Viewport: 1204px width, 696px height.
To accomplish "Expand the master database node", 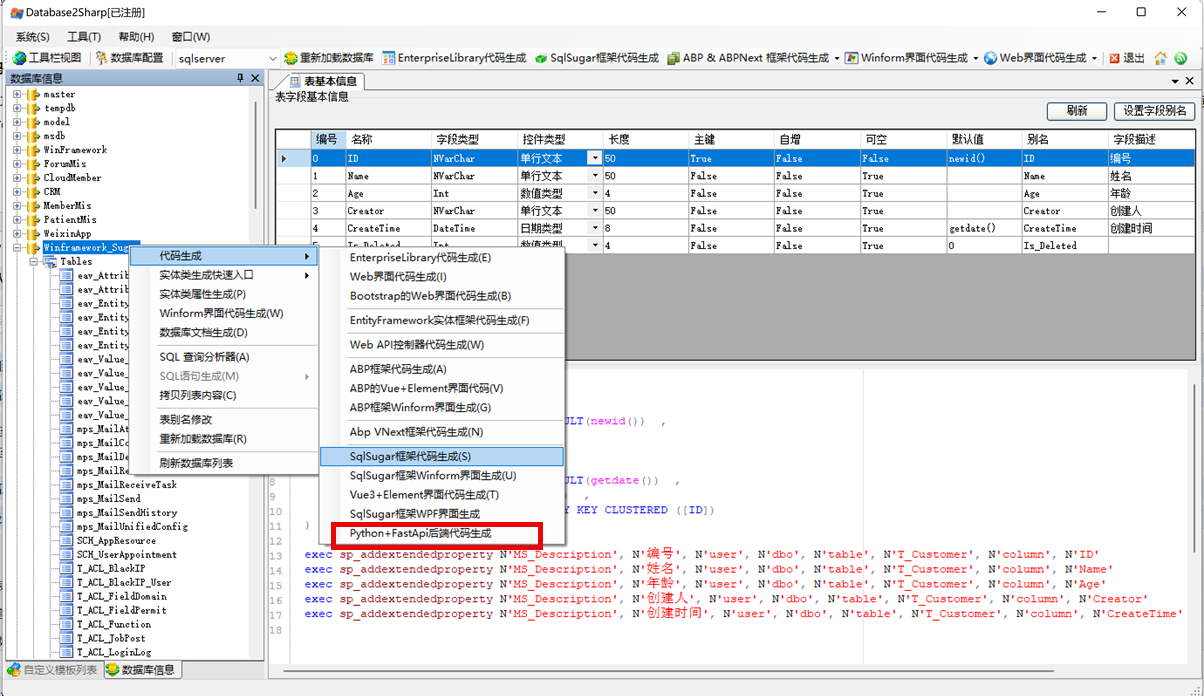I will click(x=17, y=94).
